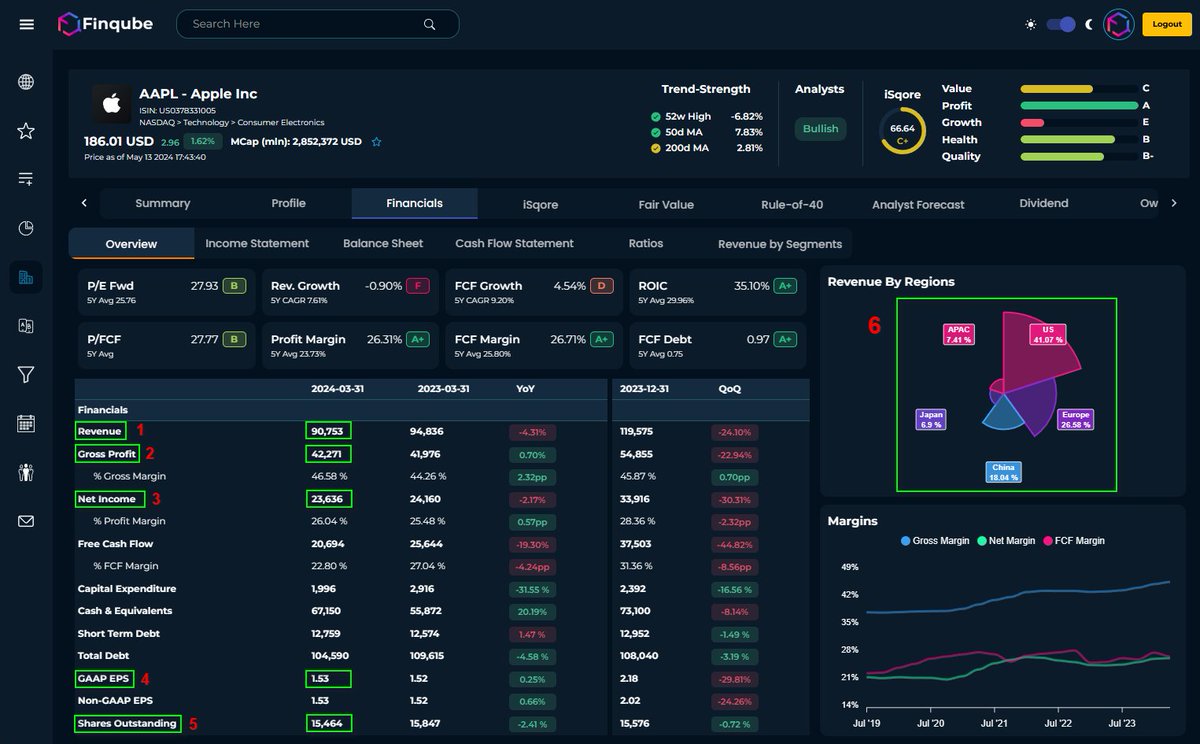The width and height of the screenshot is (1200, 744).
Task: Click the FCF Growth D grade badge
Action: pyautogui.click(x=601, y=286)
